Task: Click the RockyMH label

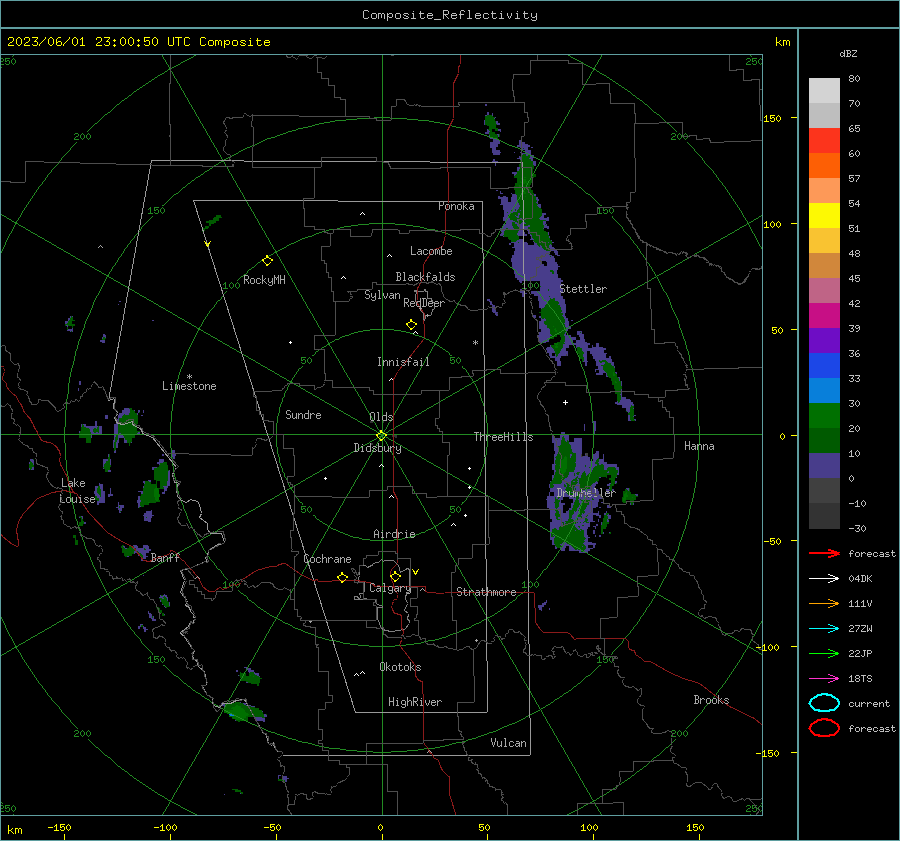Action: 264,280
